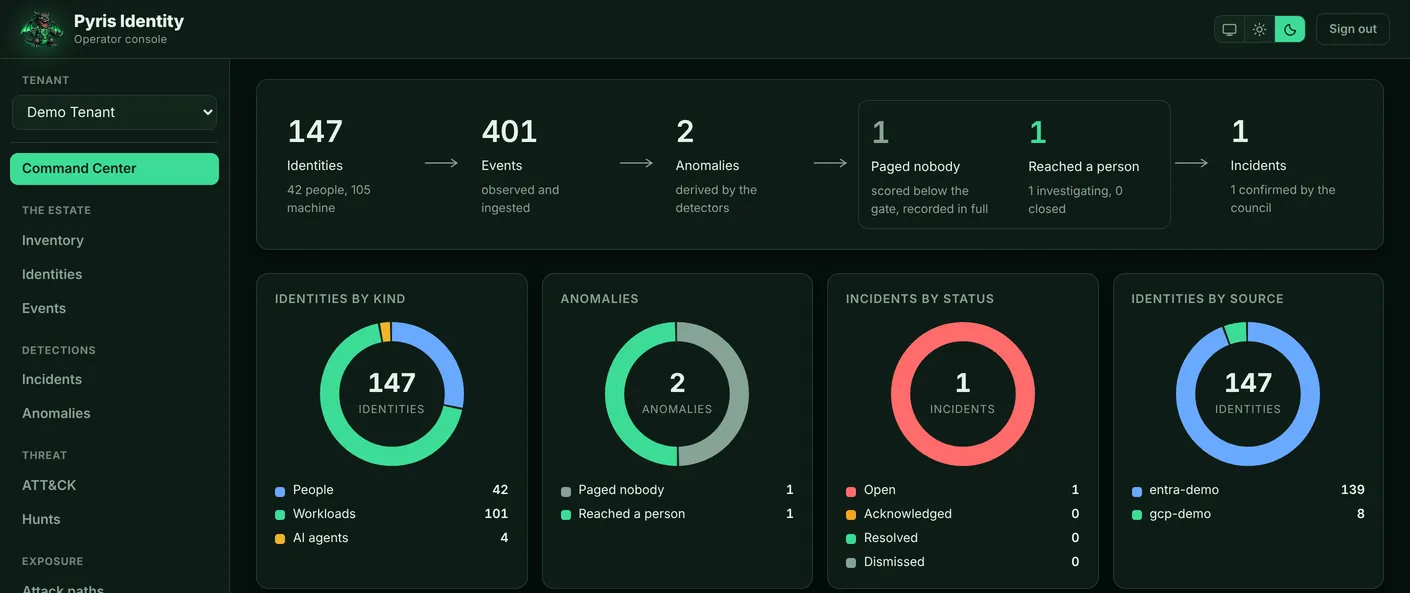Switch to system theme monitor icon

1230,29
